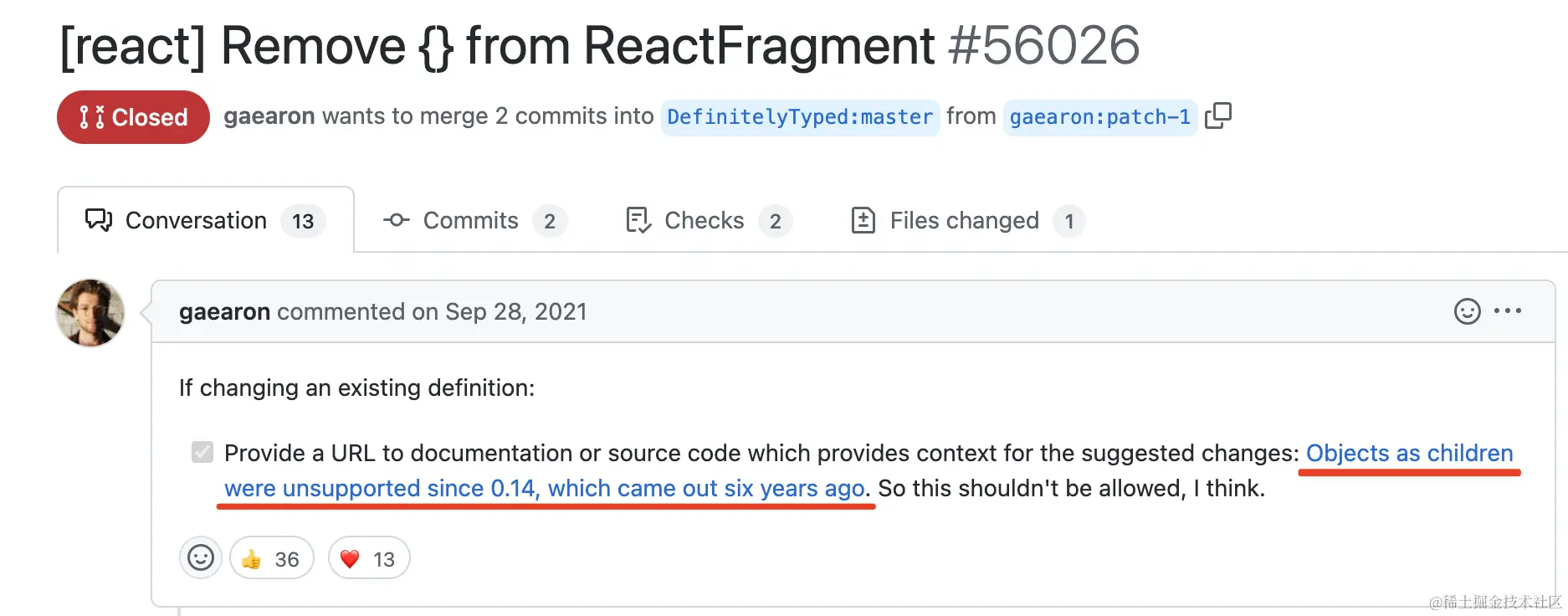Viewport: 1568px width, 616px height.
Task: Click the smiley reaction picker below comment
Action: [x=201, y=558]
